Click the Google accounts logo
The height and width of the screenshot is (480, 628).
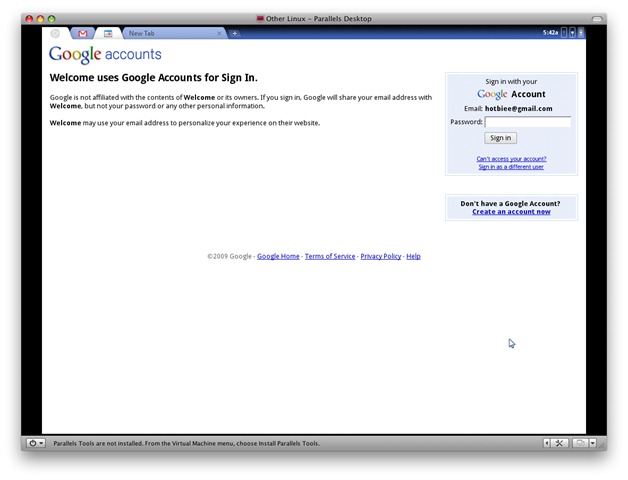click(105, 56)
